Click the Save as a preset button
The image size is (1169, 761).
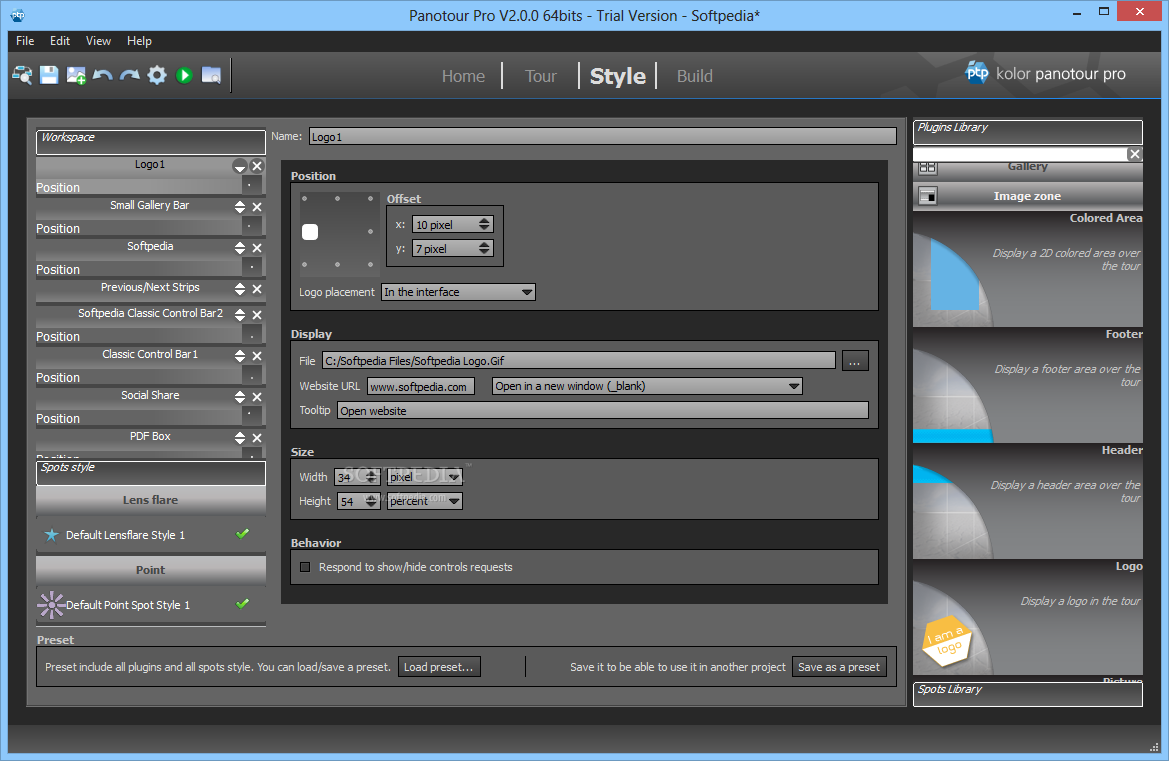(x=839, y=667)
